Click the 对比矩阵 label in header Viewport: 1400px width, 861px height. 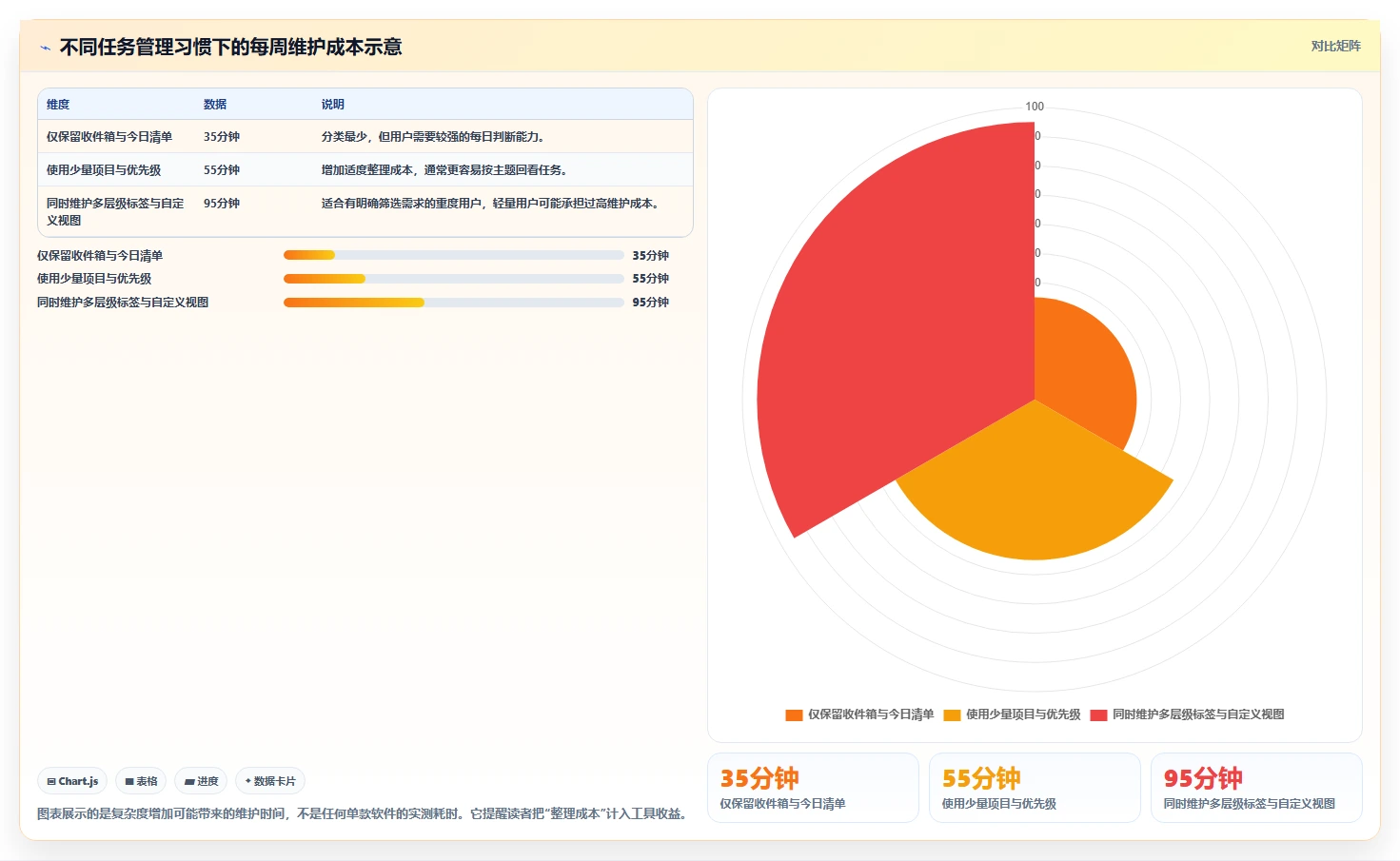(1335, 46)
